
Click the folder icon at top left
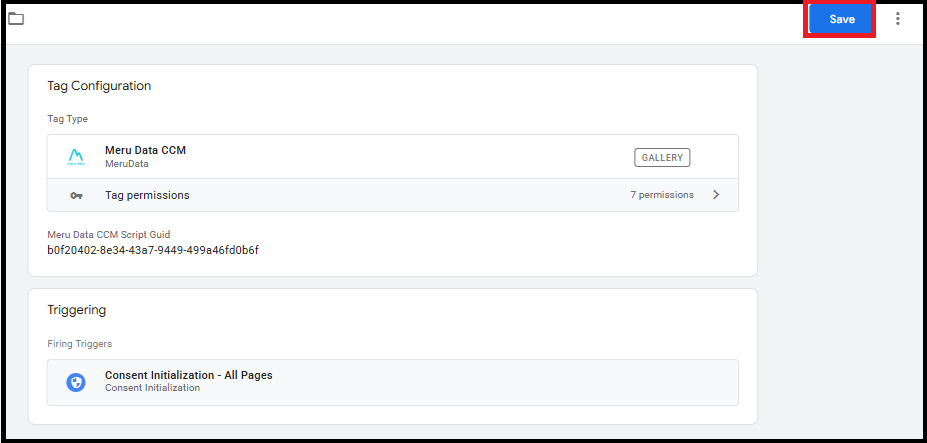point(16,19)
